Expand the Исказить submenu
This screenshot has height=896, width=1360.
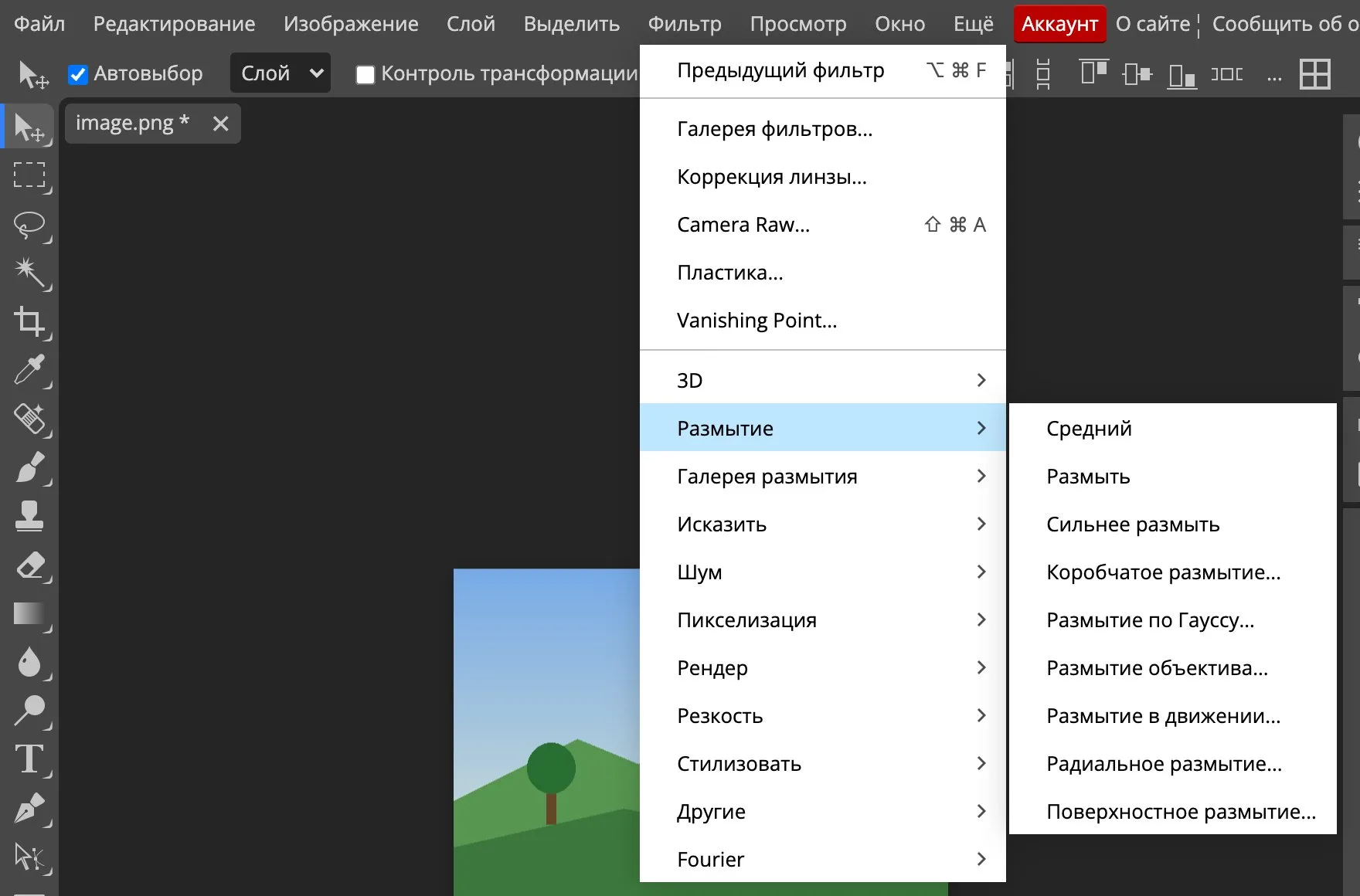click(x=823, y=524)
